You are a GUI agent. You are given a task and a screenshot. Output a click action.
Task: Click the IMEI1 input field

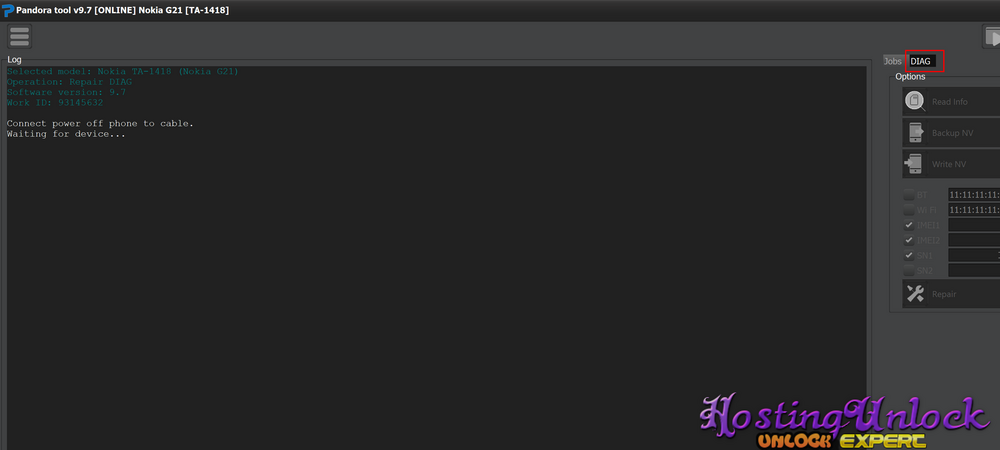(x=974, y=225)
